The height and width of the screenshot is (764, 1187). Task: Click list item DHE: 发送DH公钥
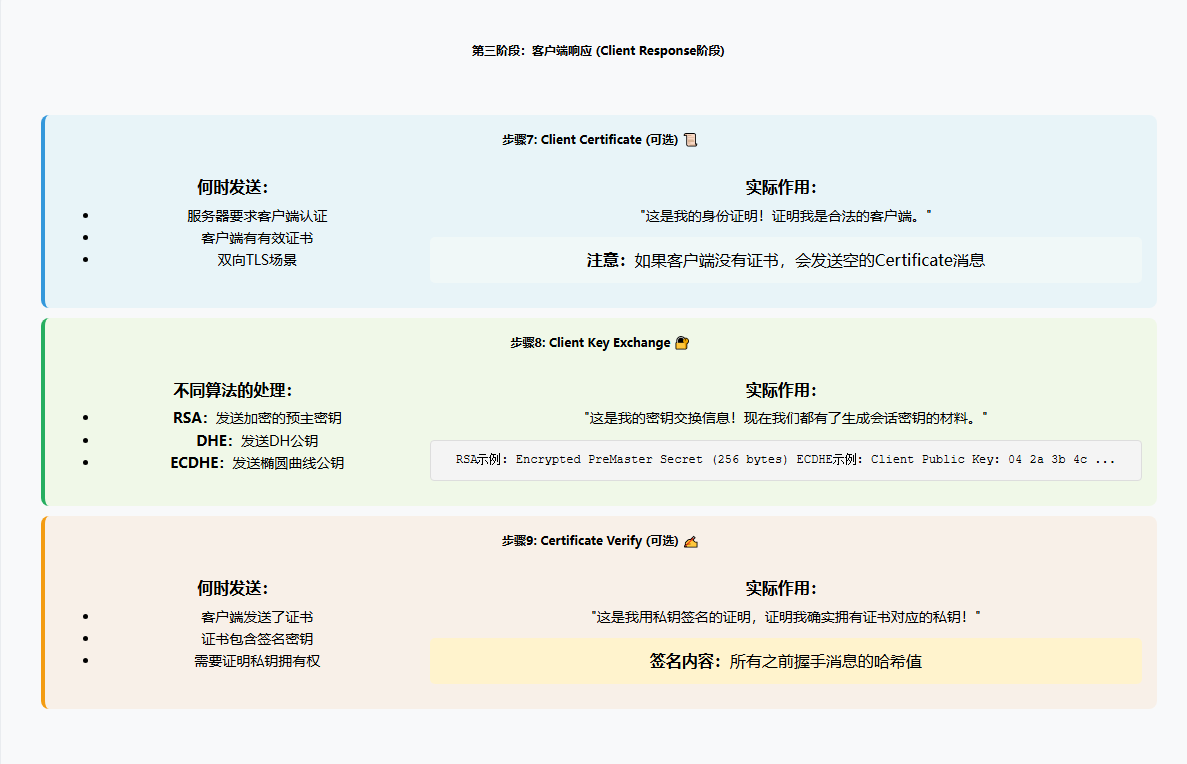pos(257,441)
